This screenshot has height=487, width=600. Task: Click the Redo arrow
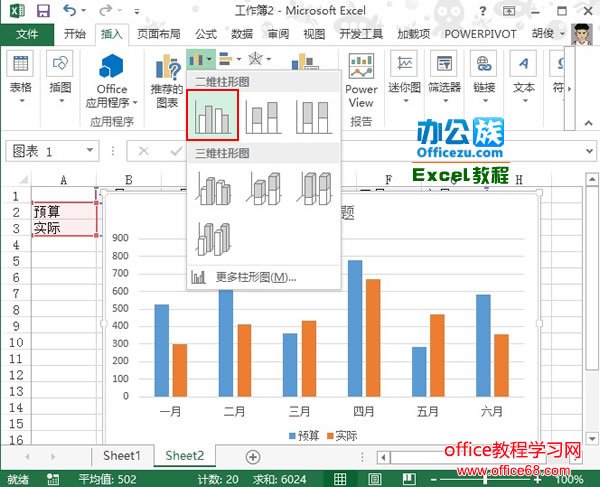coord(105,10)
